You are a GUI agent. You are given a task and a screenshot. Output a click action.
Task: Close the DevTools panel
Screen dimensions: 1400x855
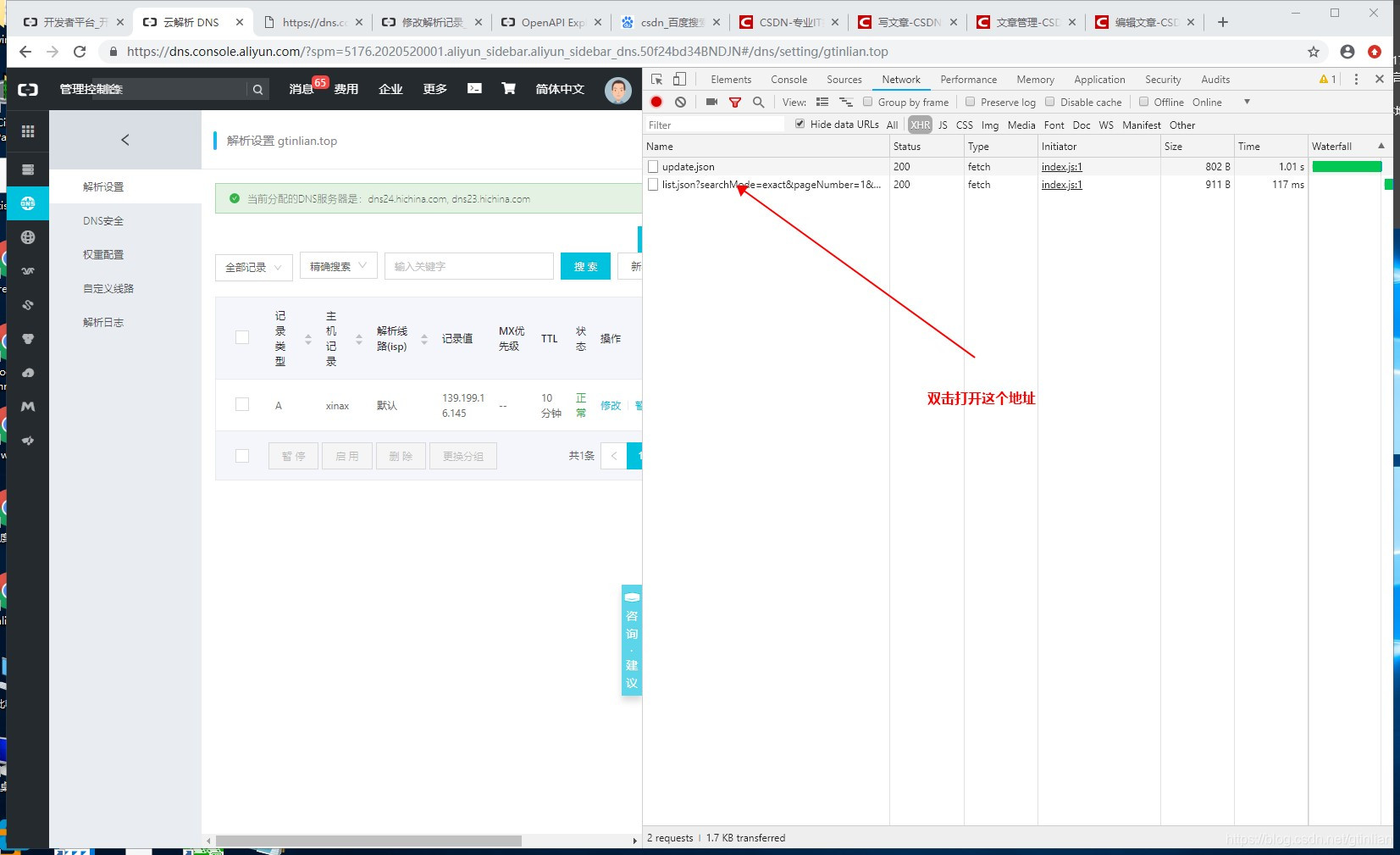[1380, 79]
